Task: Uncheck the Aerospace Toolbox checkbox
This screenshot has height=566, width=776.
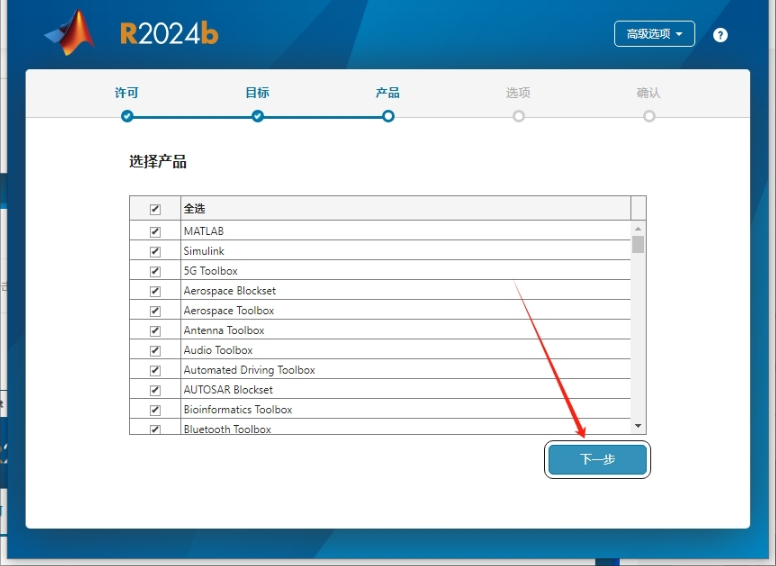Action: point(155,311)
